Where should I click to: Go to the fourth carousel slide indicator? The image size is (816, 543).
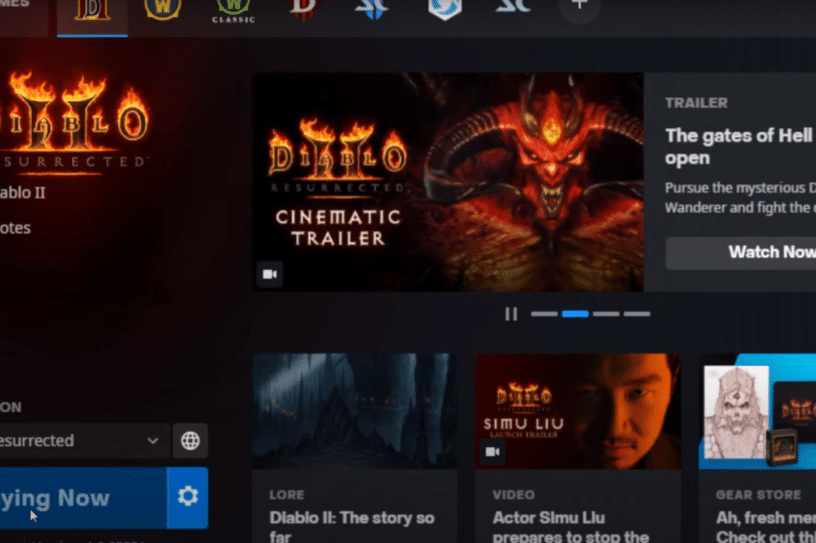tap(637, 314)
